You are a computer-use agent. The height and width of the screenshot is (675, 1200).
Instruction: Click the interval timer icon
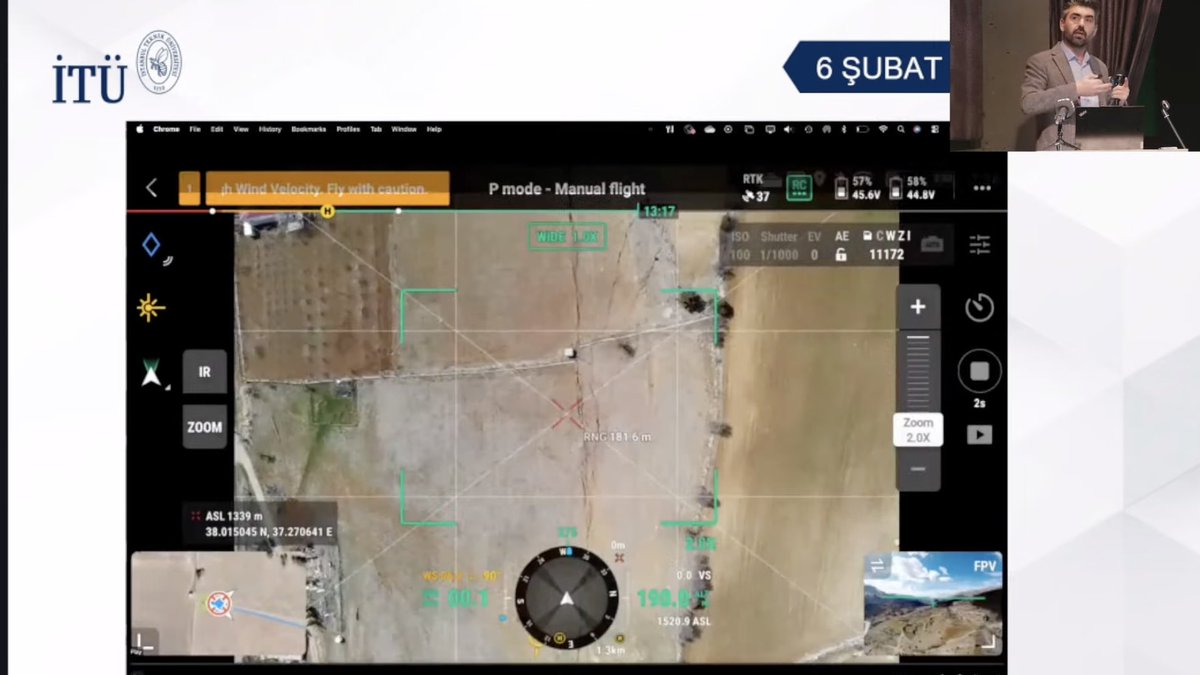[979, 308]
